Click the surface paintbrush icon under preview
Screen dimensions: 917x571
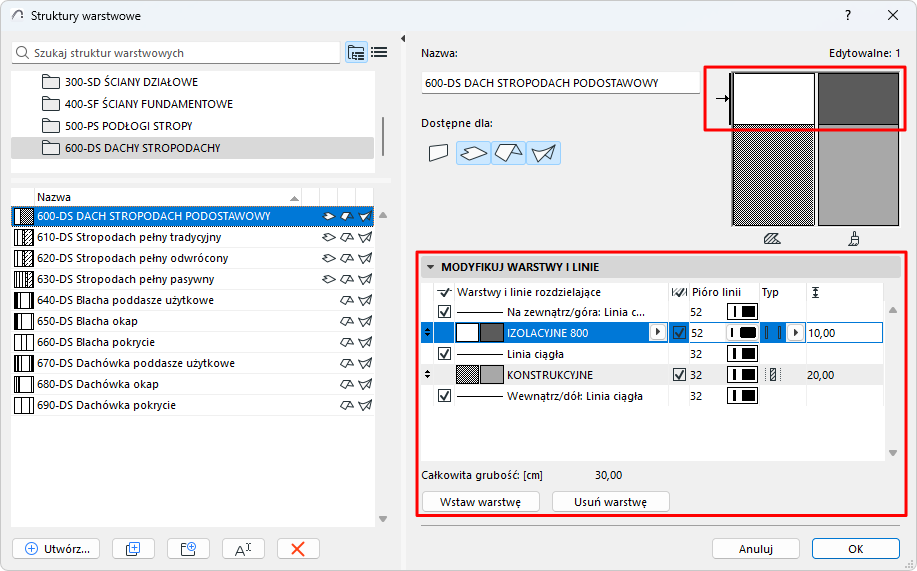coord(854,239)
